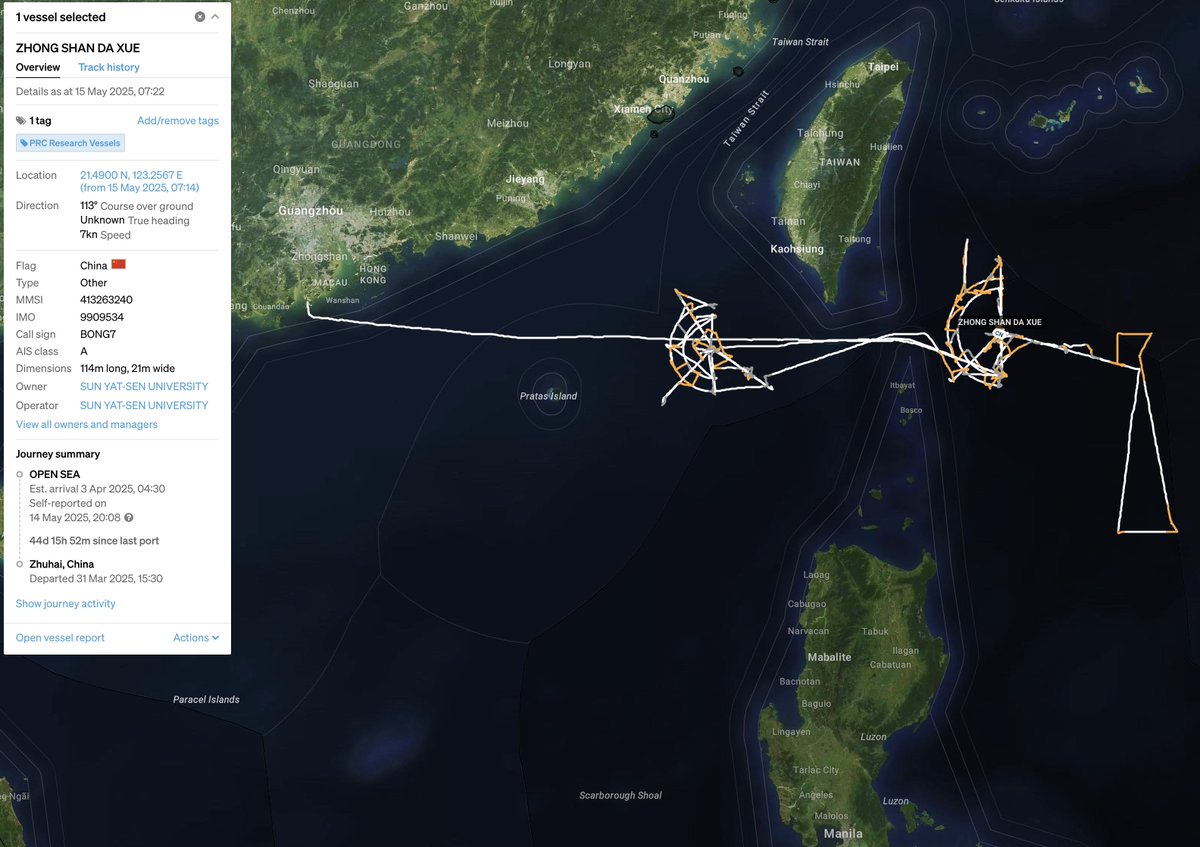Click Scarborough Shoal map label

point(621,796)
